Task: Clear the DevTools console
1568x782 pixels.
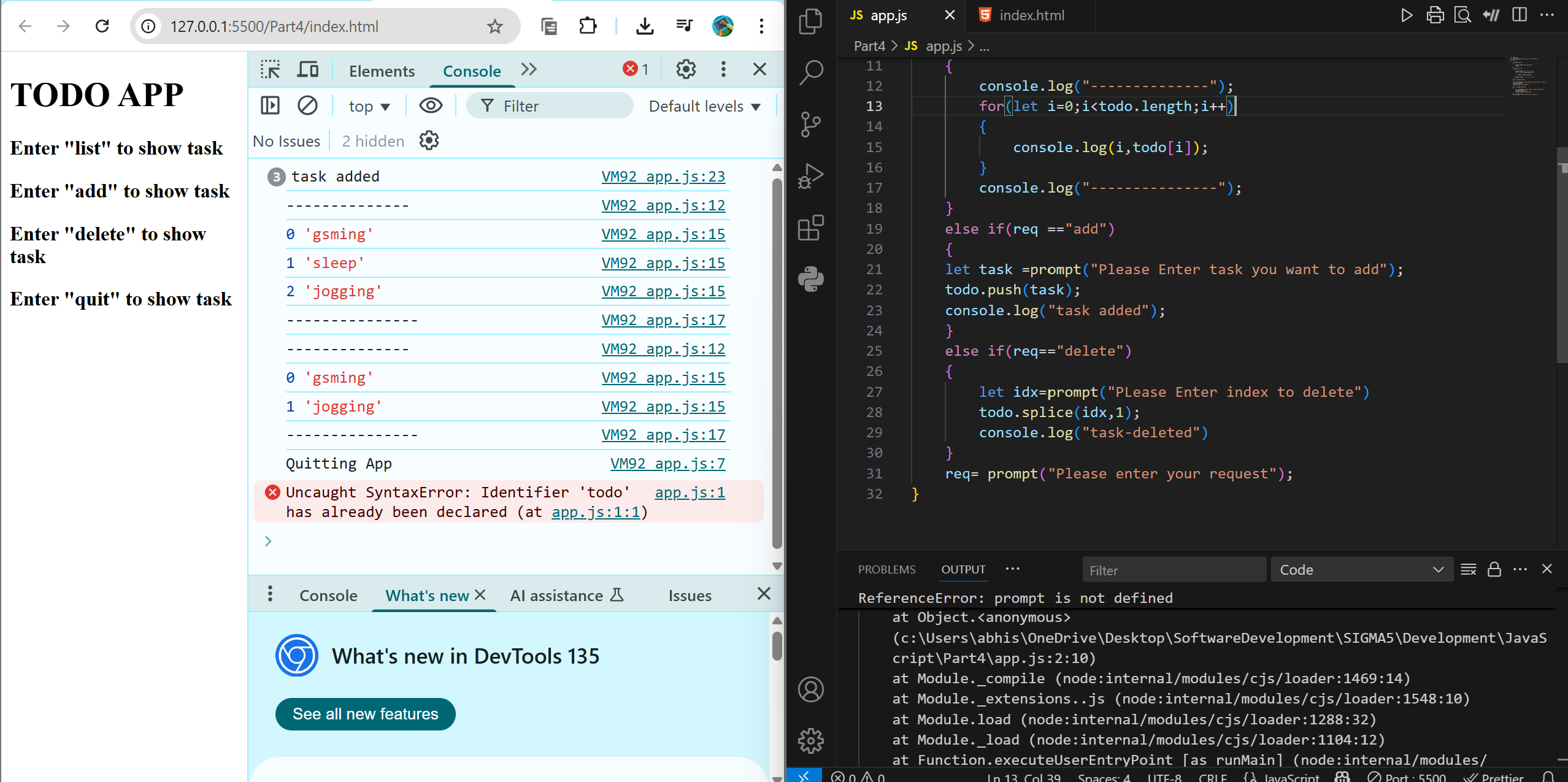Action: (x=307, y=106)
